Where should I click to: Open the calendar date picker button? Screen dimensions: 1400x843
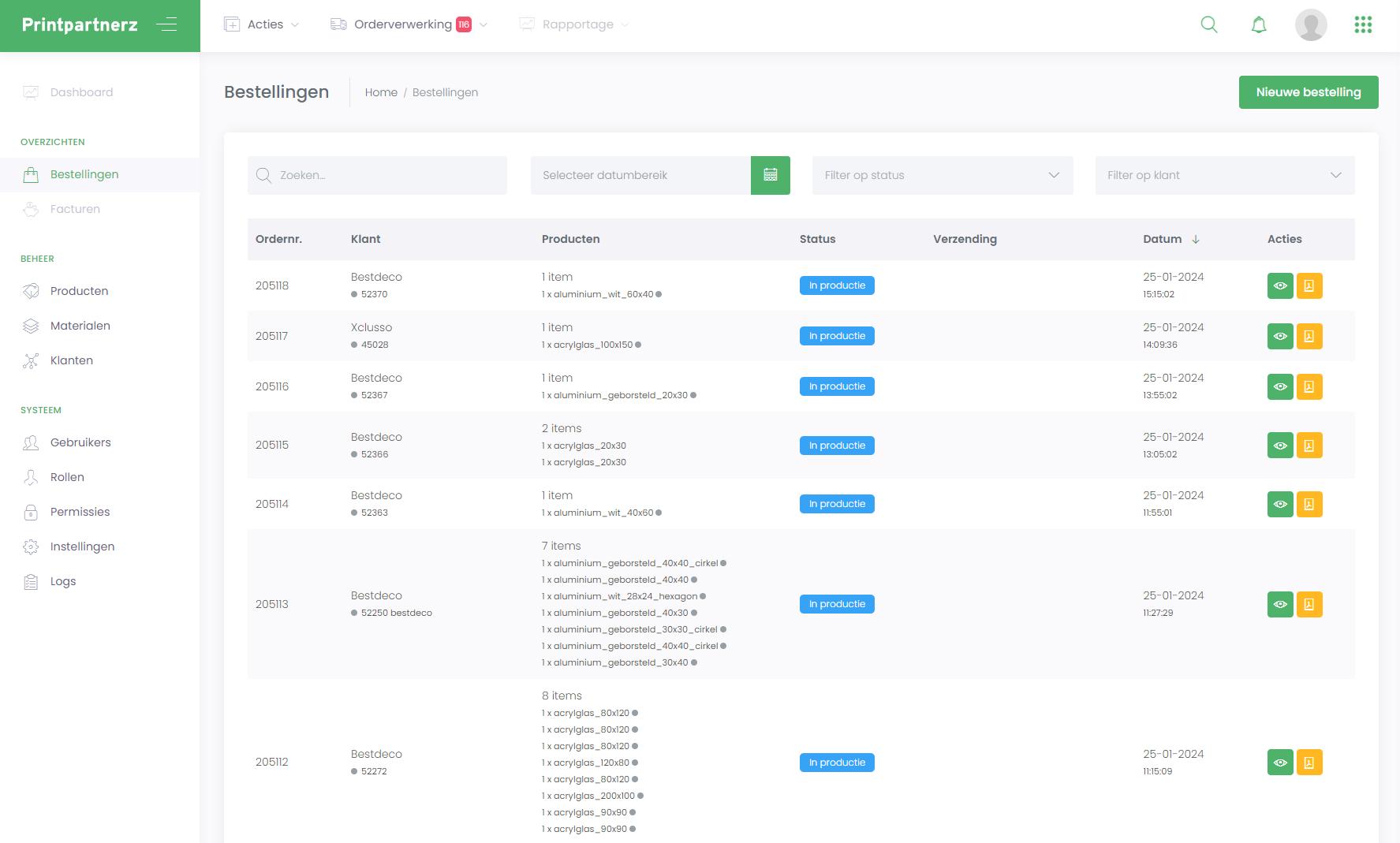click(770, 175)
